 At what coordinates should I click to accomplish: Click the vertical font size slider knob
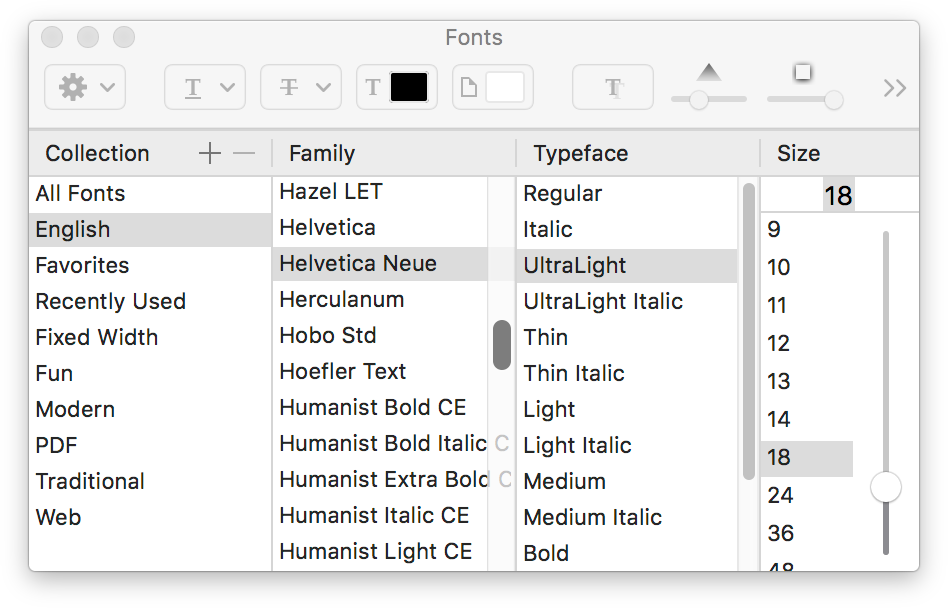point(886,487)
